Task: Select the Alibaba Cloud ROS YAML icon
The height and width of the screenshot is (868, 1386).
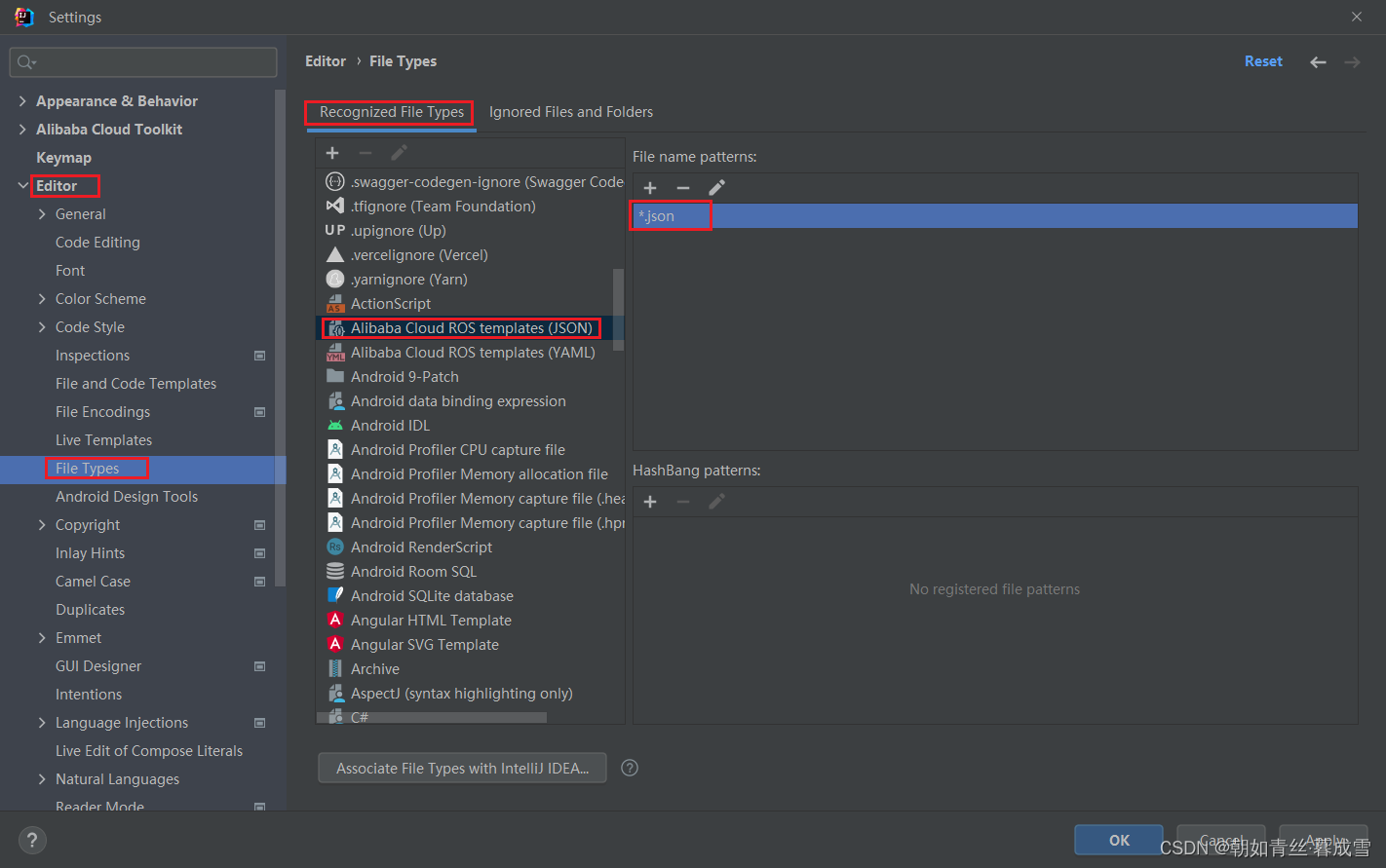Action: click(335, 353)
